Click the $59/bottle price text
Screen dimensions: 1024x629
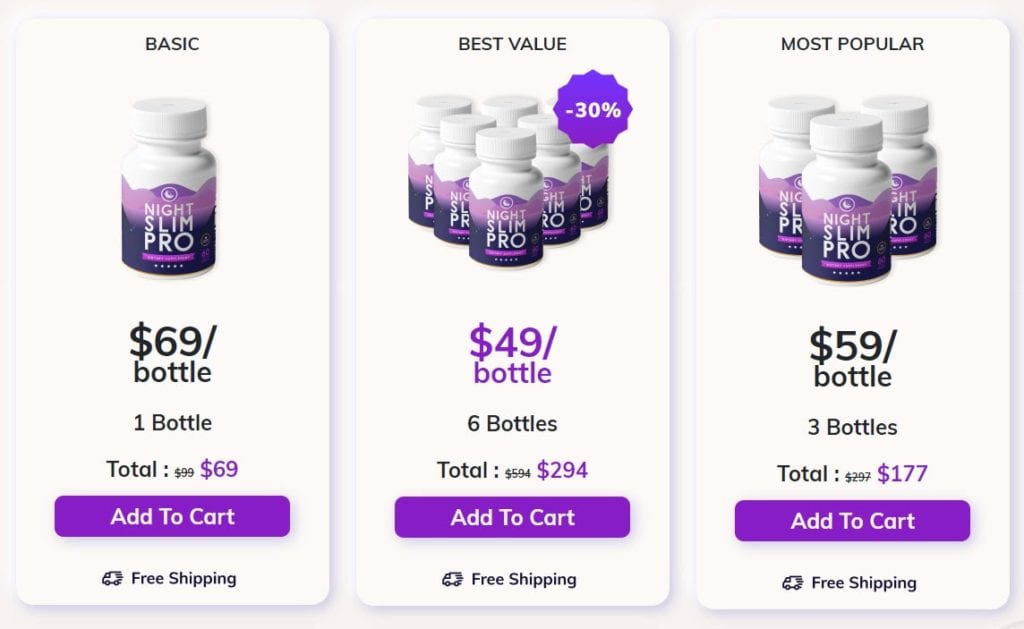coord(852,358)
